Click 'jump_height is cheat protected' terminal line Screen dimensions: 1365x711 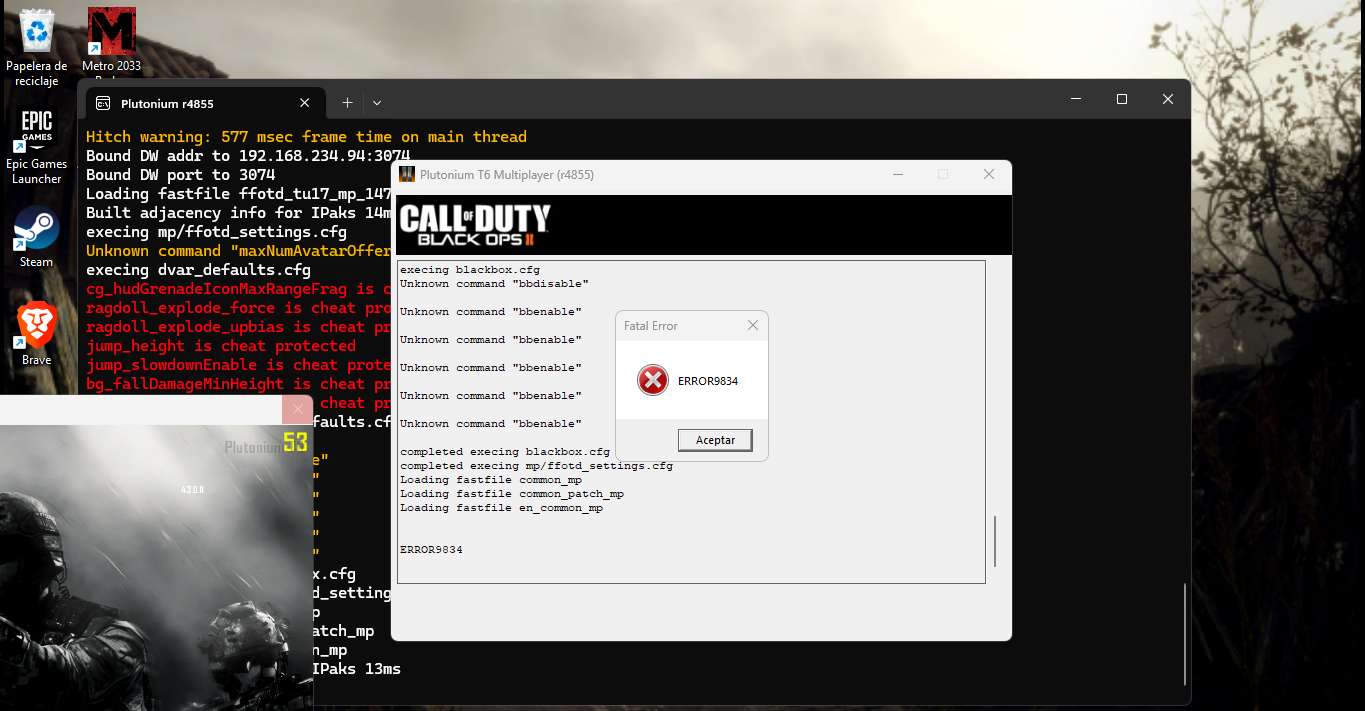[221, 346]
